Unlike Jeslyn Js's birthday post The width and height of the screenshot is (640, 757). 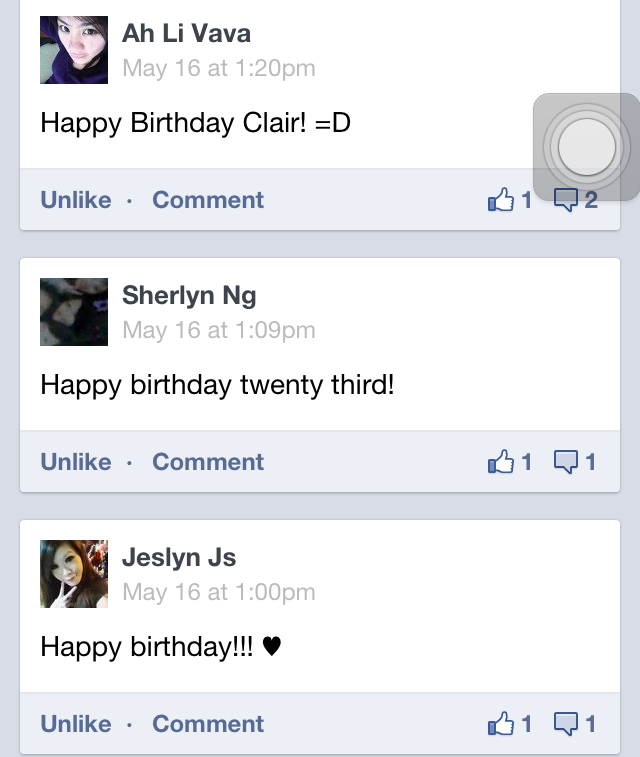click(x=76, y=724)
